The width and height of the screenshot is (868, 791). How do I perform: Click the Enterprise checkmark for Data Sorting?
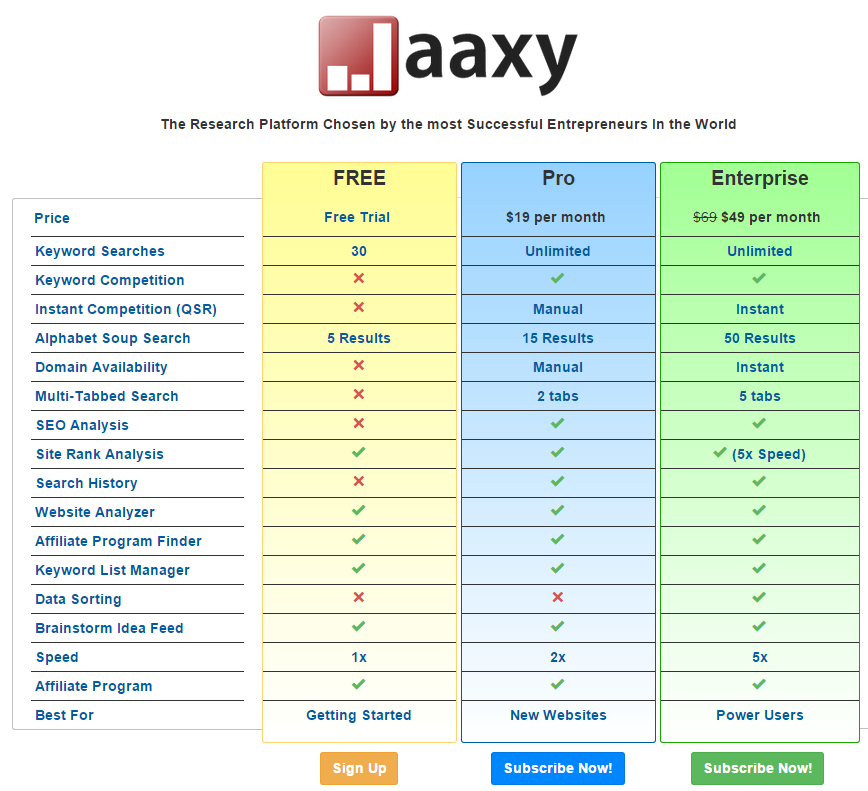coord(759,597)
